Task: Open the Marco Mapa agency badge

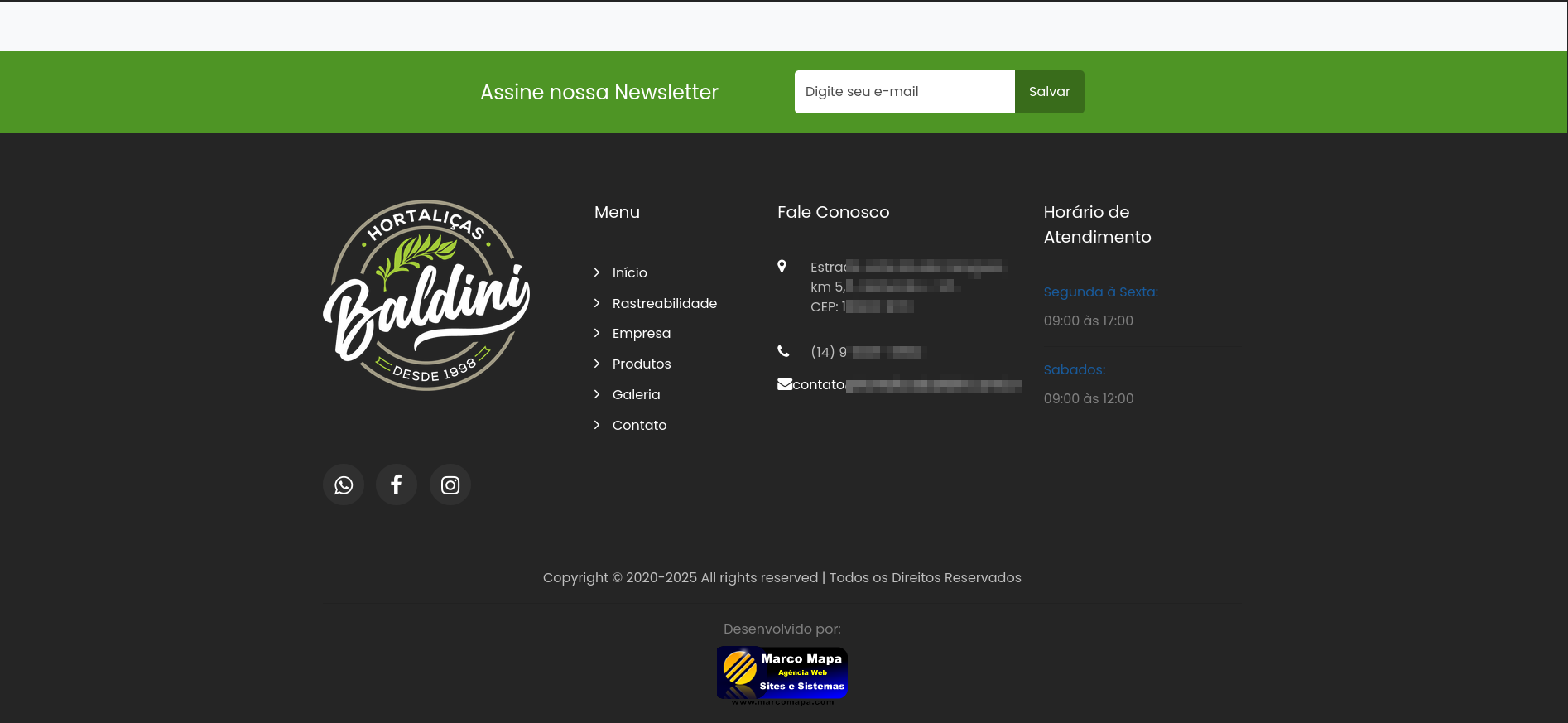Action: pyautogui.click(x=782, y=675)
